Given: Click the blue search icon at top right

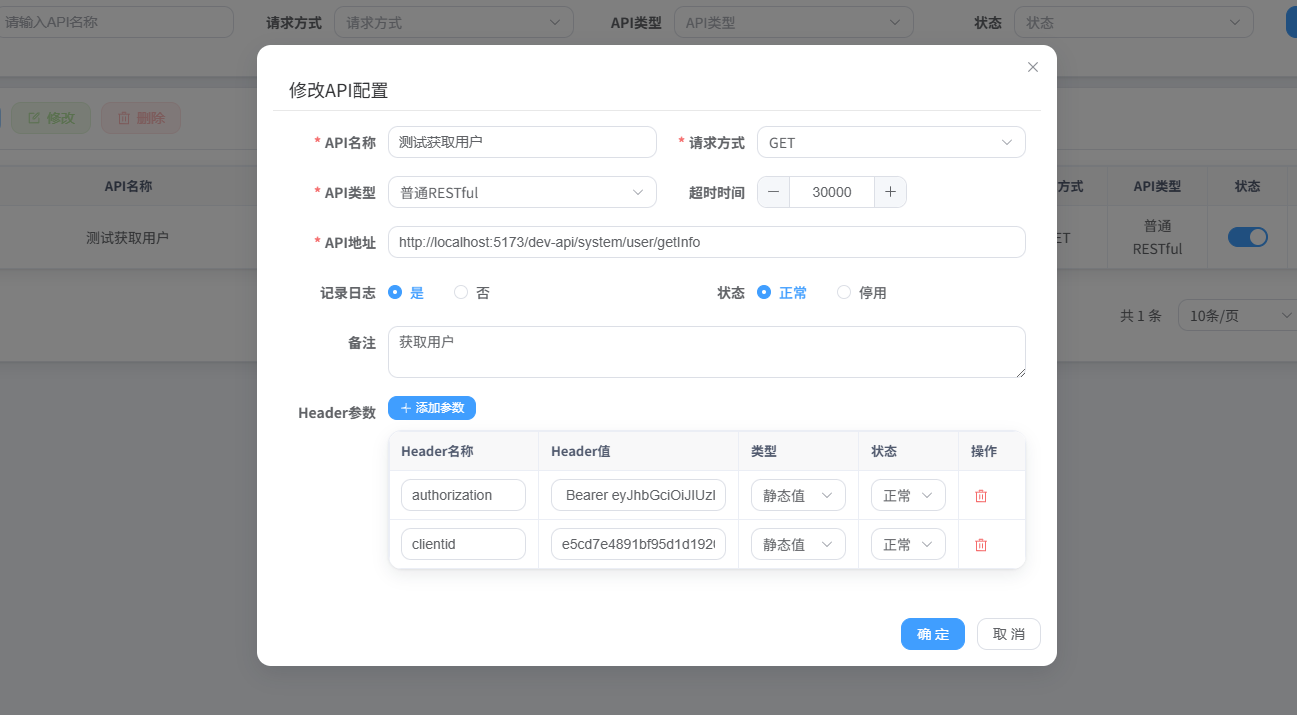Looking at the screenshot, I should (x=1290, y=21).
